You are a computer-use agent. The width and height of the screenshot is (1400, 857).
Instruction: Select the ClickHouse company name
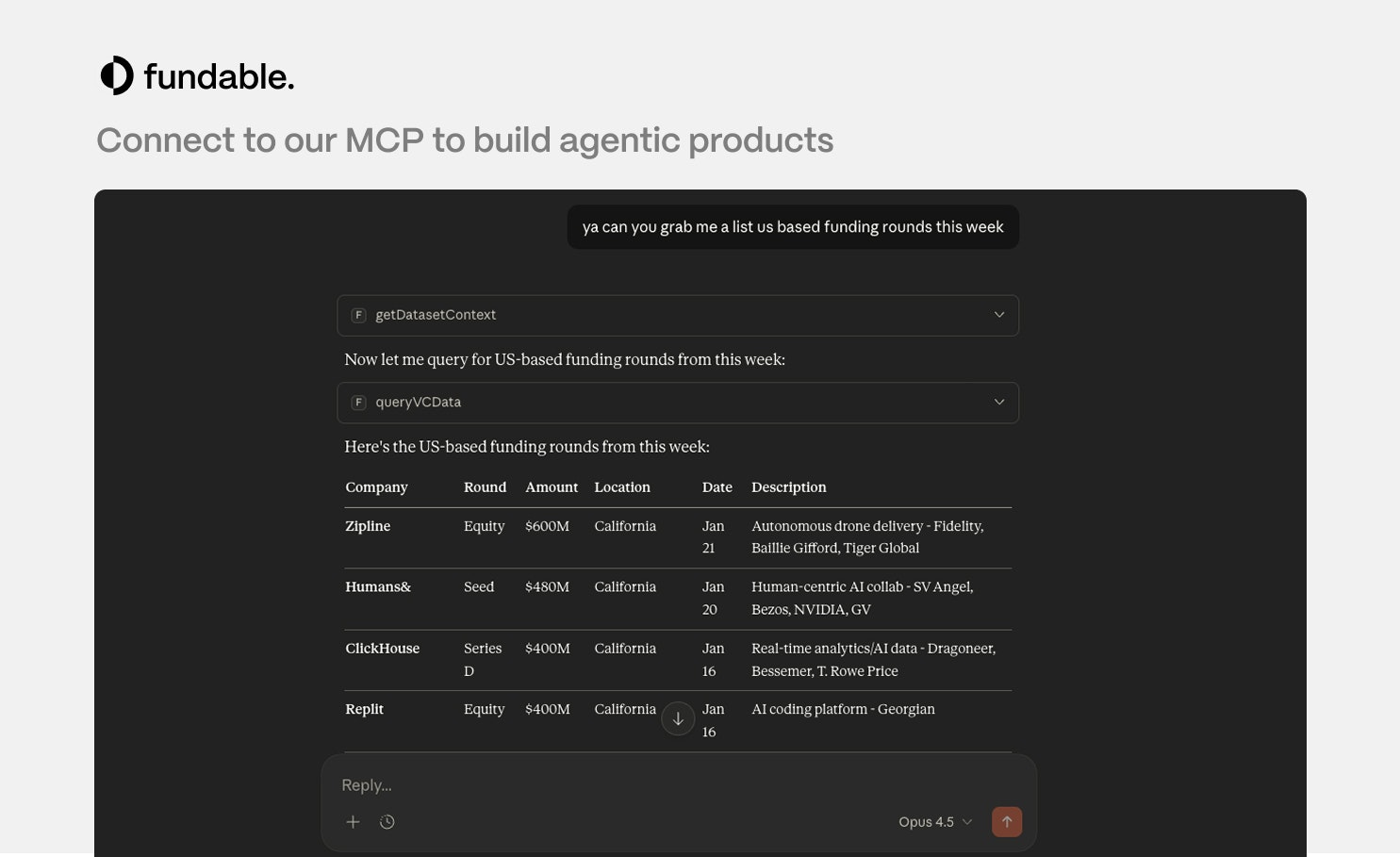point(382,649)
